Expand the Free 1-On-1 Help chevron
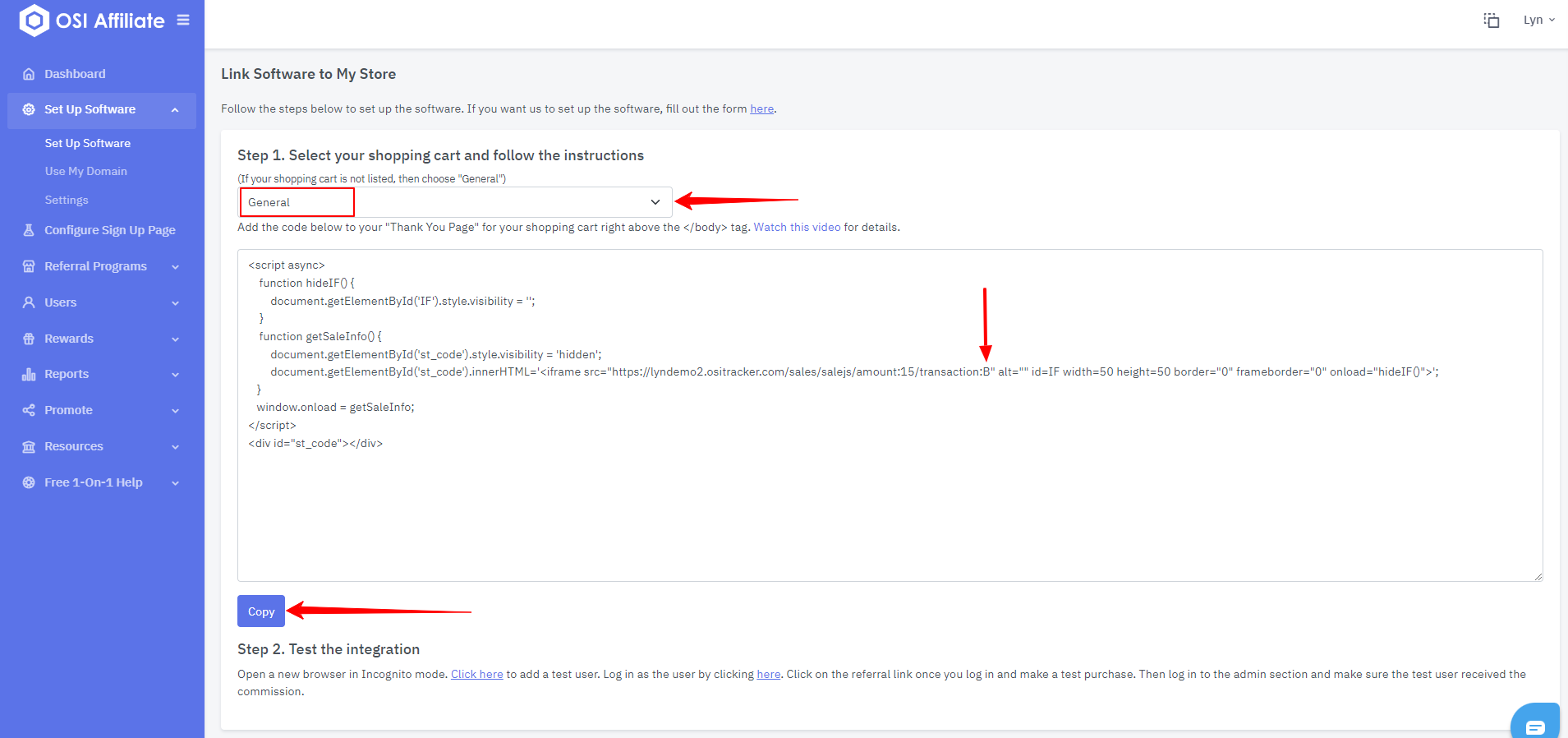The width and height of the screenshot is (1568, 738). tap(175, 483)
